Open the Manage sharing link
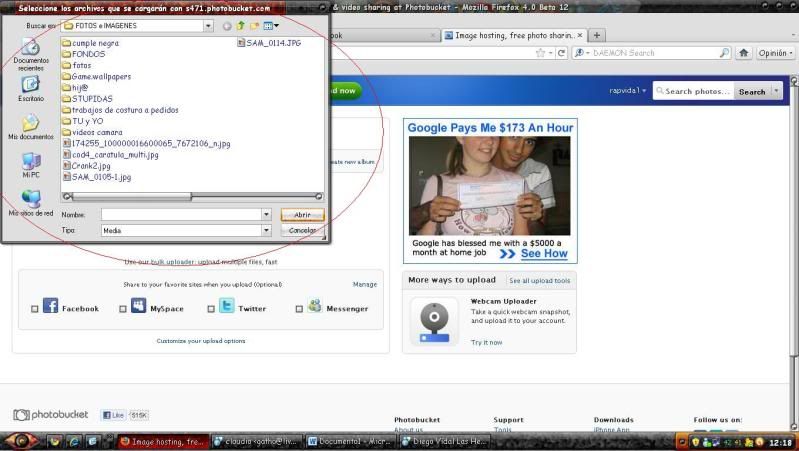Image resolution: width=799 pixels, height=451 pixels. coord(365,284)
